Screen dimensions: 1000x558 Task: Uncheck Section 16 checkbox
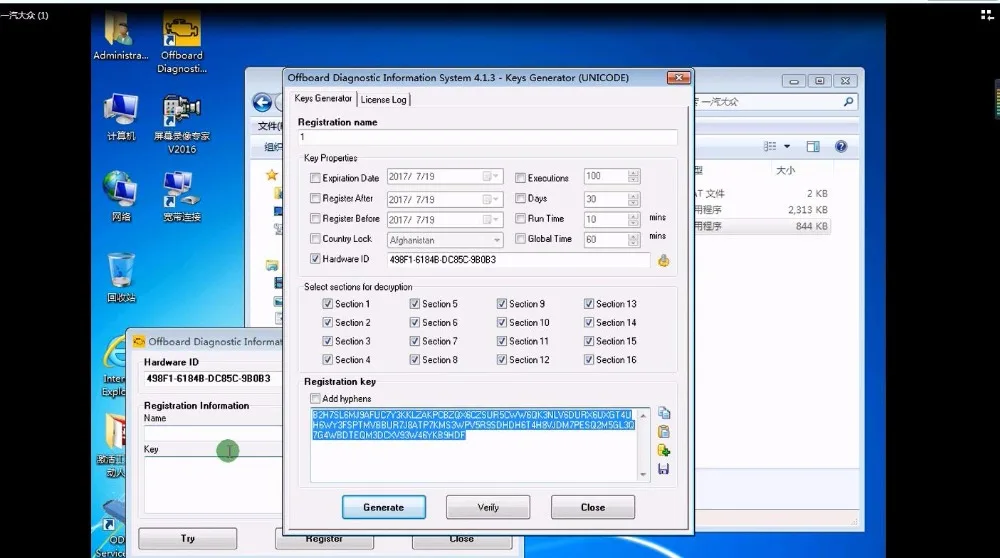[589, 360]
